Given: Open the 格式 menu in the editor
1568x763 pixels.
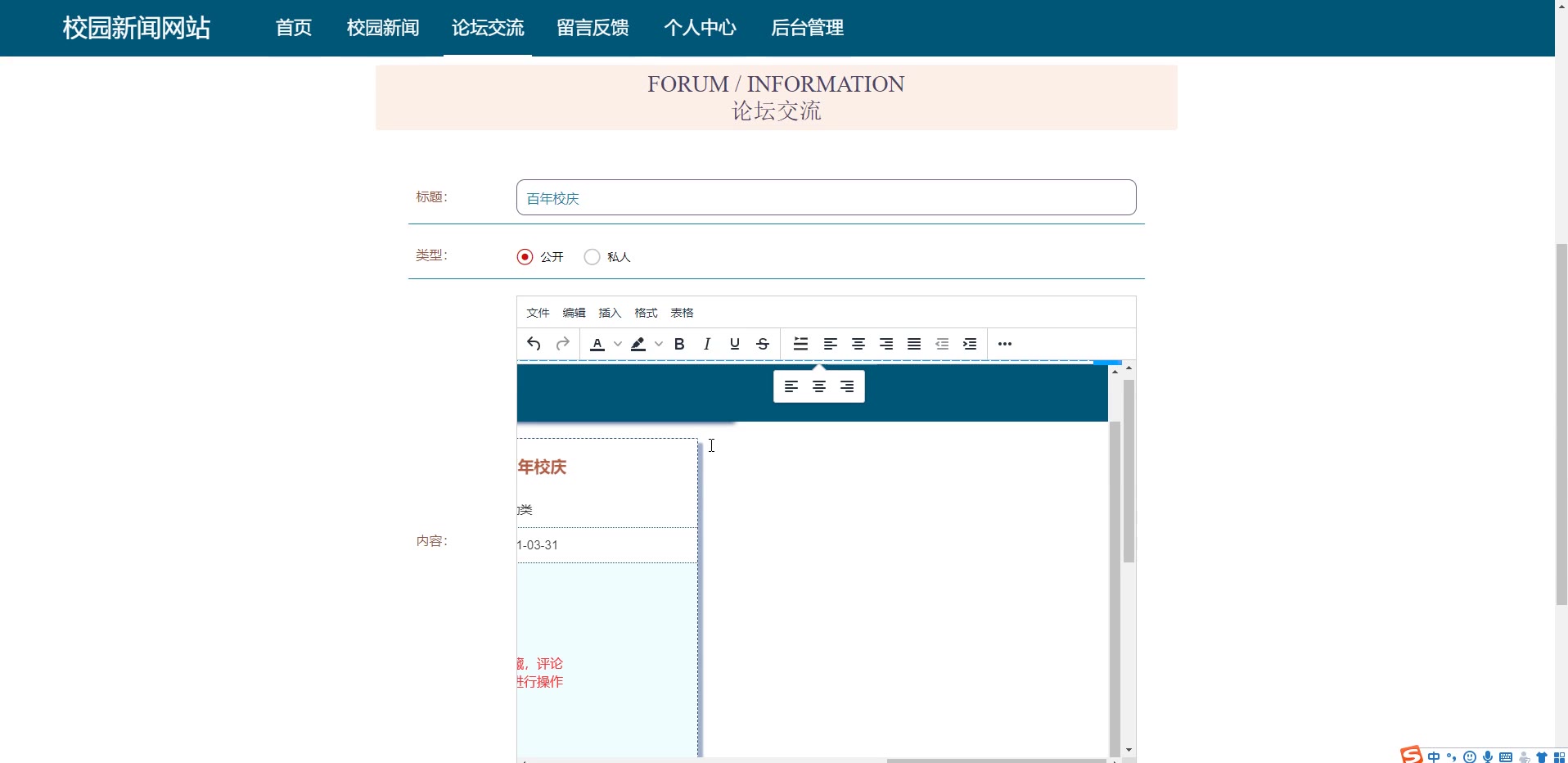Looking at the screenshot, I should [x=646, y=313].
